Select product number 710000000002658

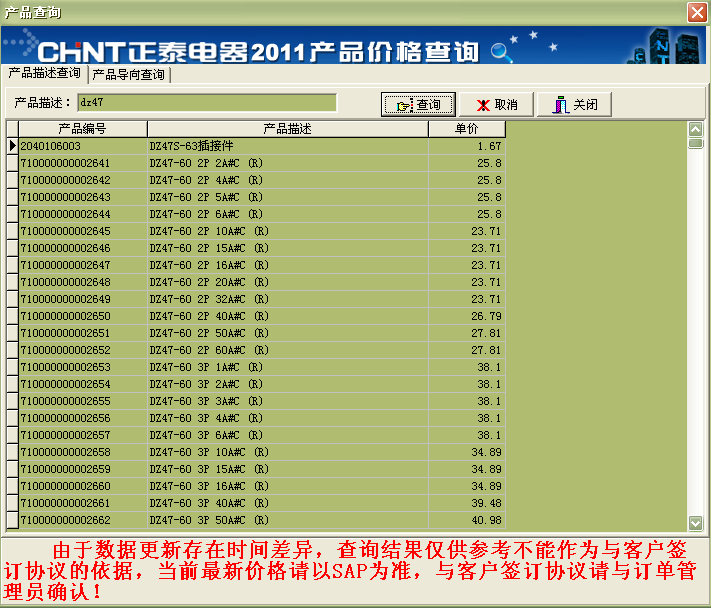pyautogui.click(x=83, y=452)
